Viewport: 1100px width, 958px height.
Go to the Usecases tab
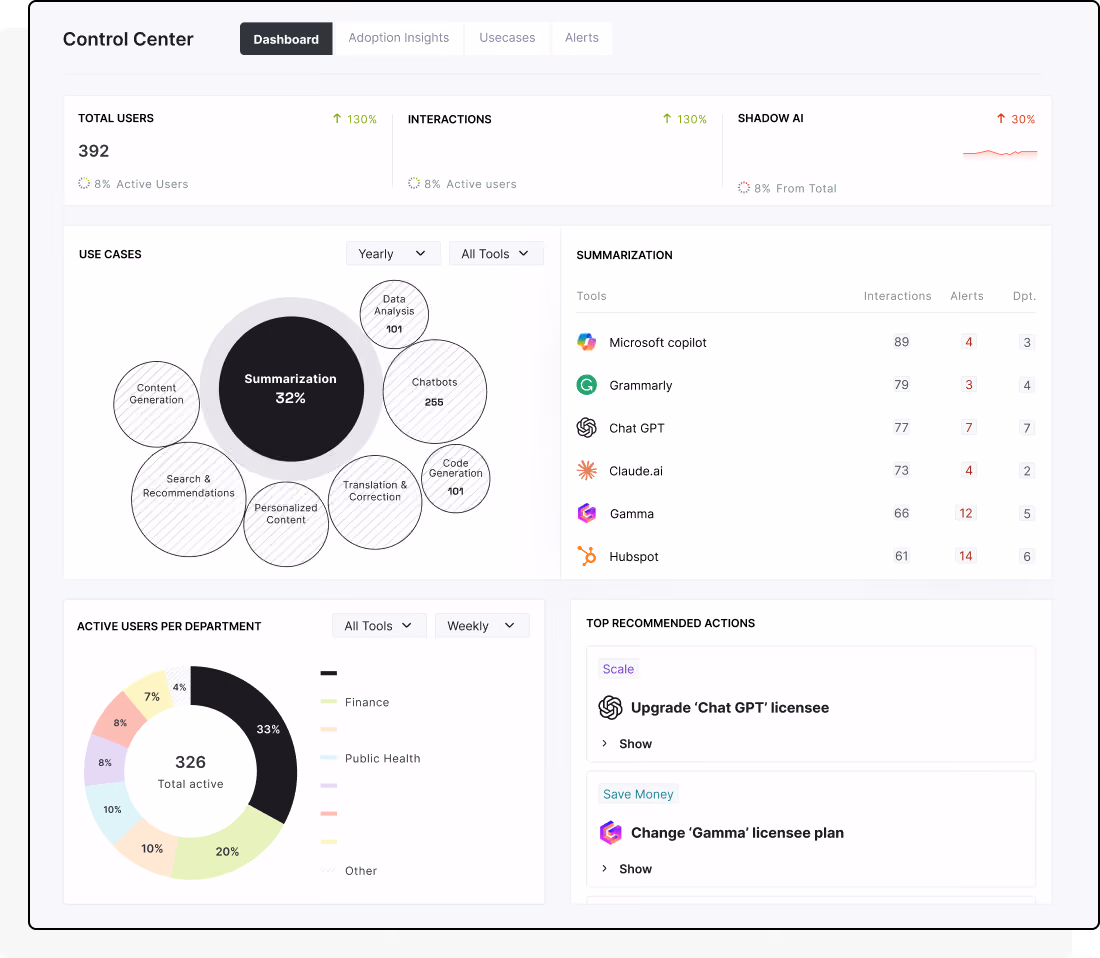[x=507, y=38]
